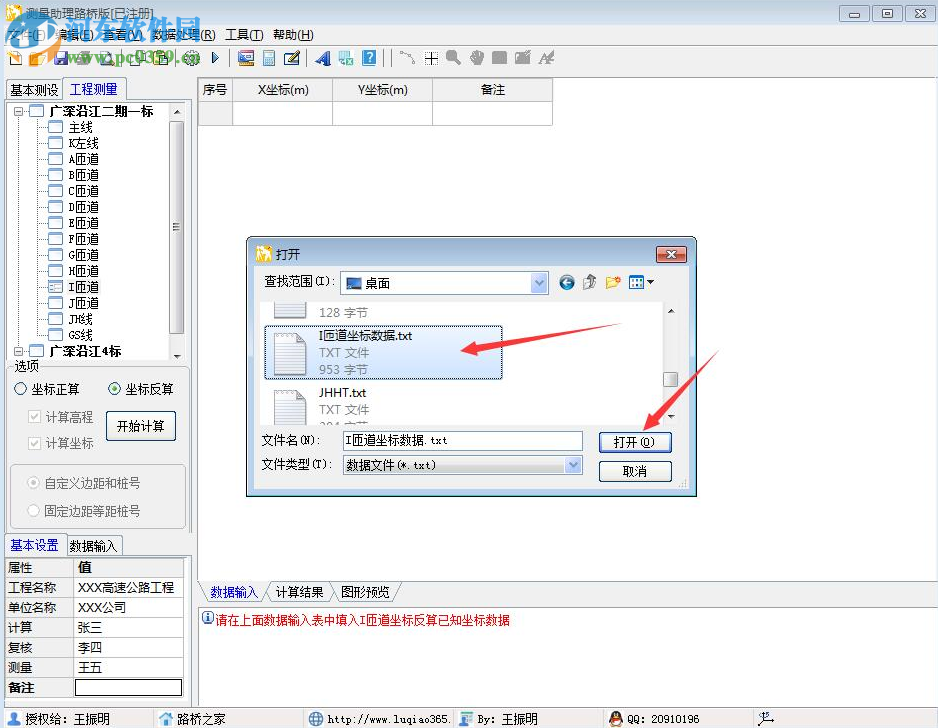Choose the 固定边距等距桩号 option
This screenshot has width=938, height=728.
(33, 509)
